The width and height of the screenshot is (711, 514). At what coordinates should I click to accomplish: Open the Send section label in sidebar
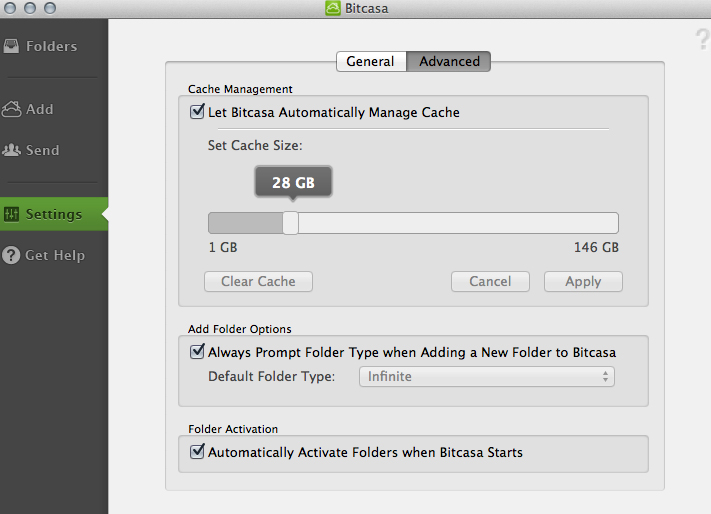click(43, 150)
